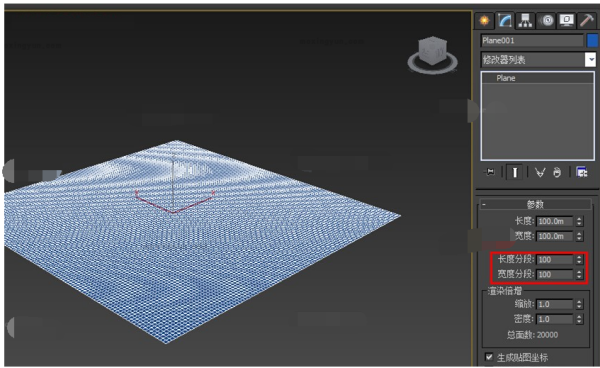Open the blue object color swatch
Screen dimensions: 600x368
(x=592, y=41)
